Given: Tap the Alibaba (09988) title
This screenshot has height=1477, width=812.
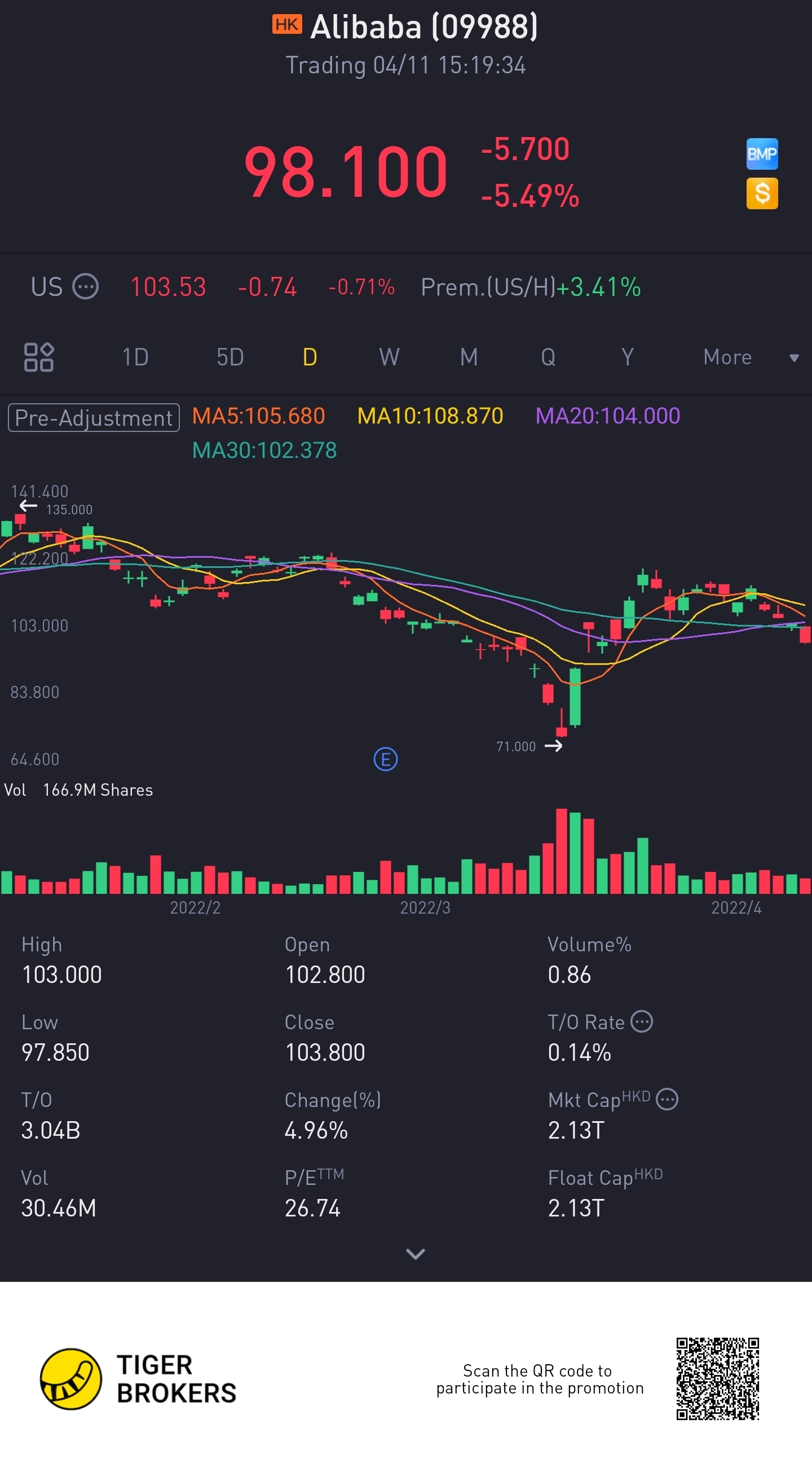Looking at the screenshot, I should [x=425, y=27].
